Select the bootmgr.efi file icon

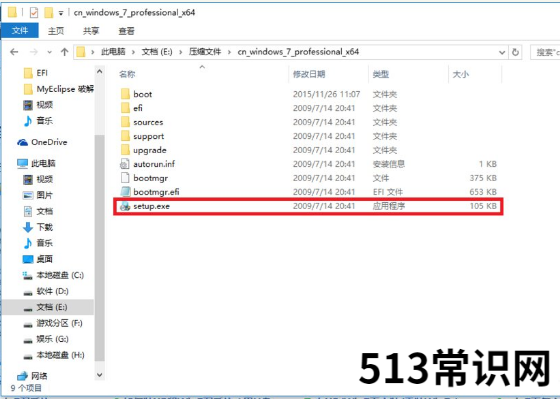click(125, 192)
